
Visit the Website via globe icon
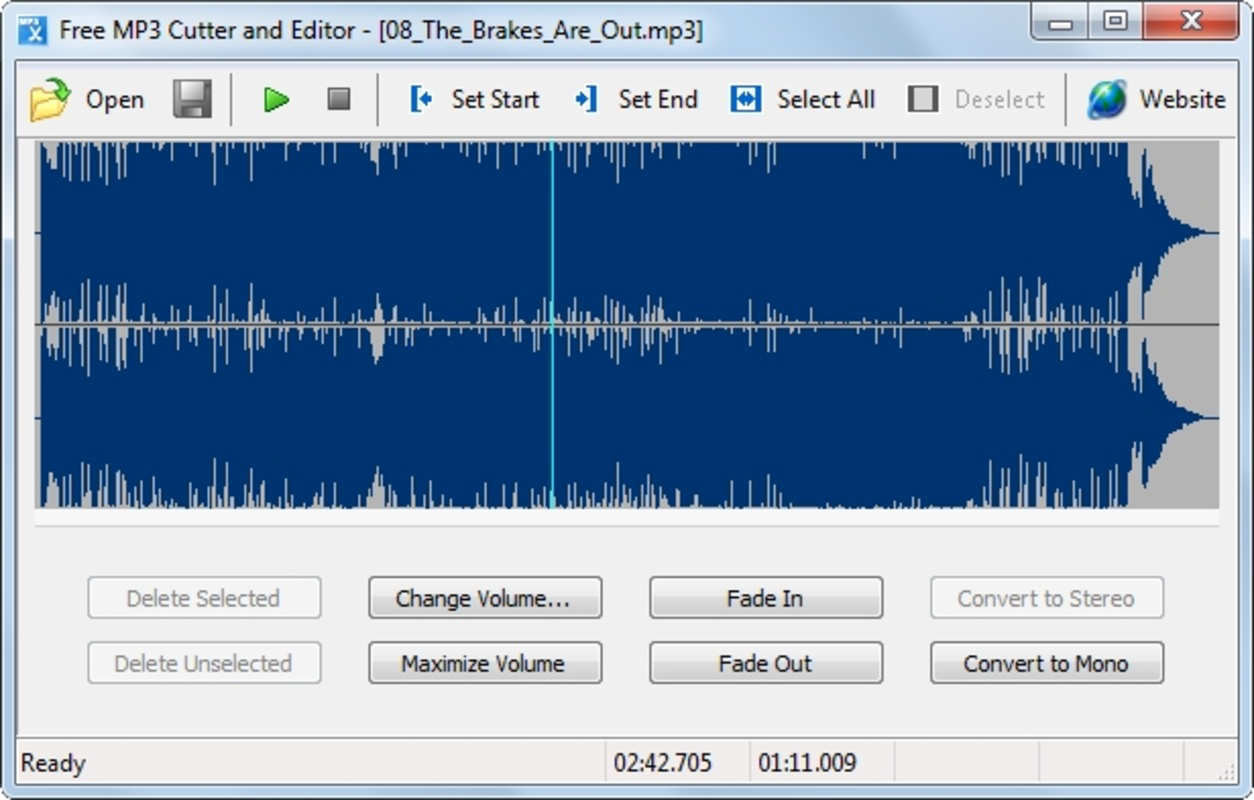[x=1156, y=99]
